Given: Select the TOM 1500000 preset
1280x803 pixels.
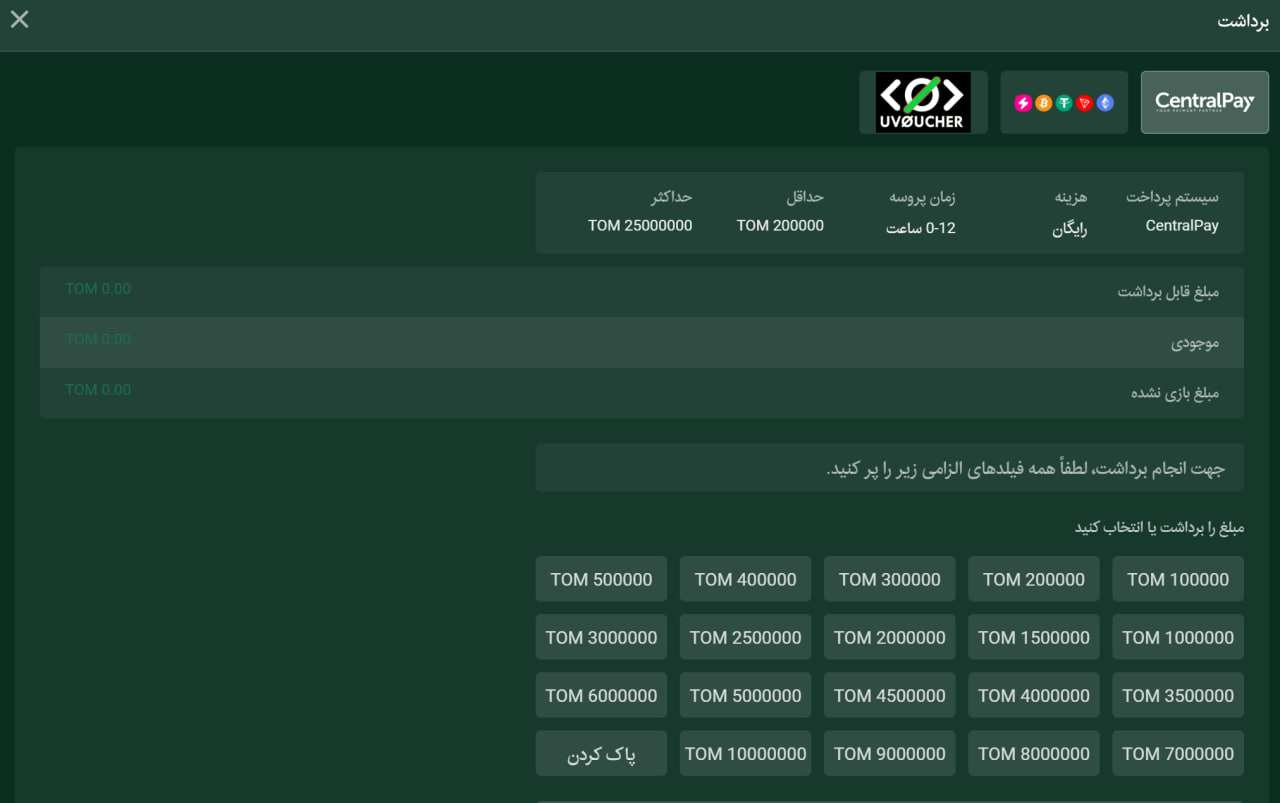Looking at the screenshot, I should pos(1033,637).
